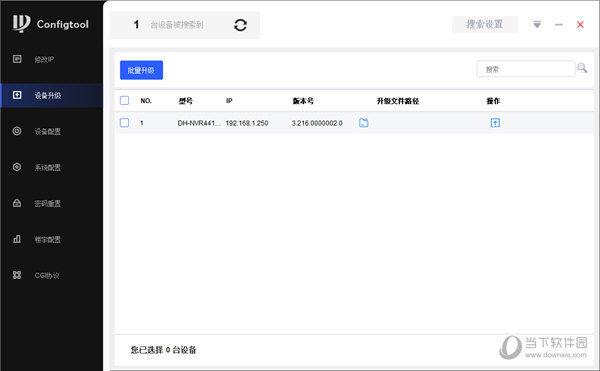Click the 版本号 column header
600x371 pixels.
click(303, 101)
